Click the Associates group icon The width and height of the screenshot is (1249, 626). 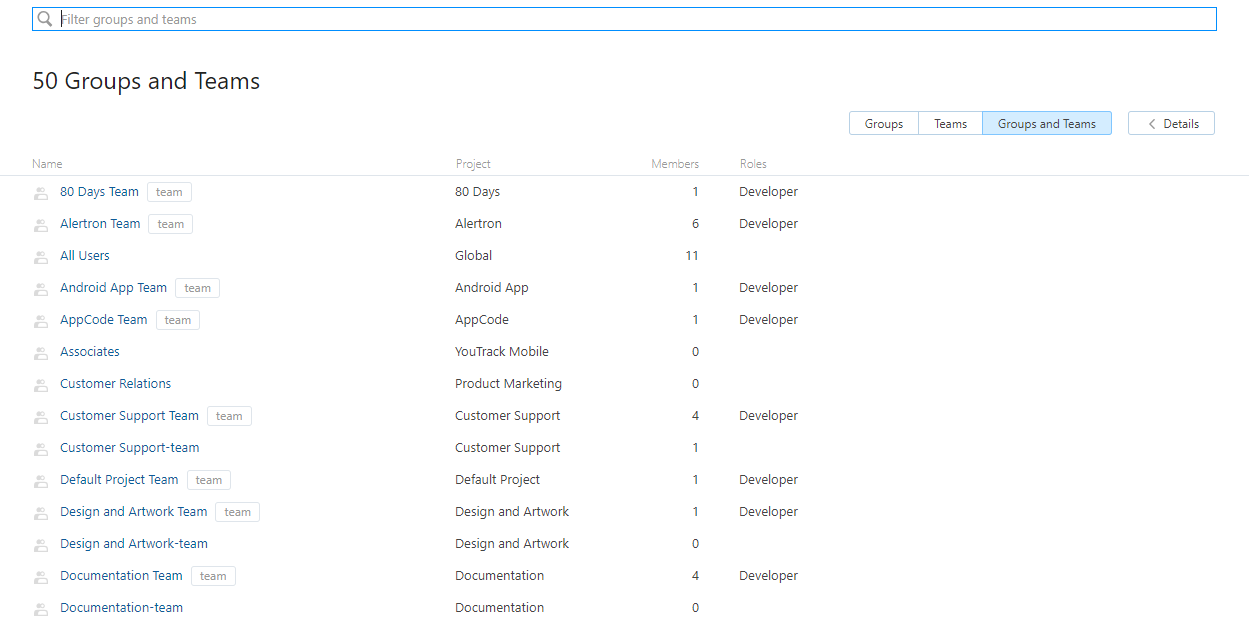point(41,352)
